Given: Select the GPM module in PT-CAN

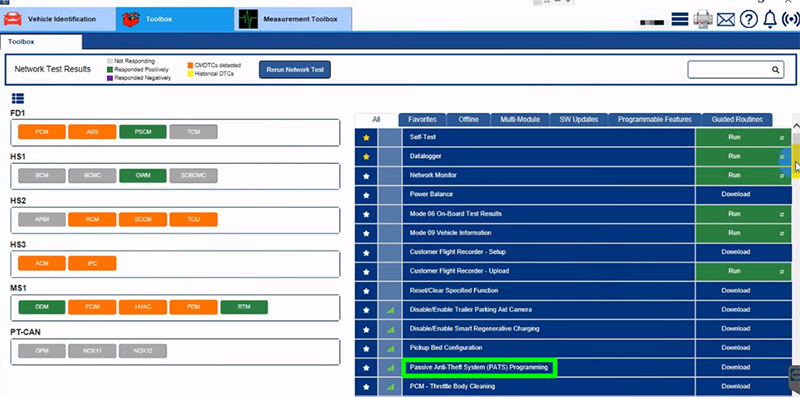Looking at the screenshot, I should point(42,351).
